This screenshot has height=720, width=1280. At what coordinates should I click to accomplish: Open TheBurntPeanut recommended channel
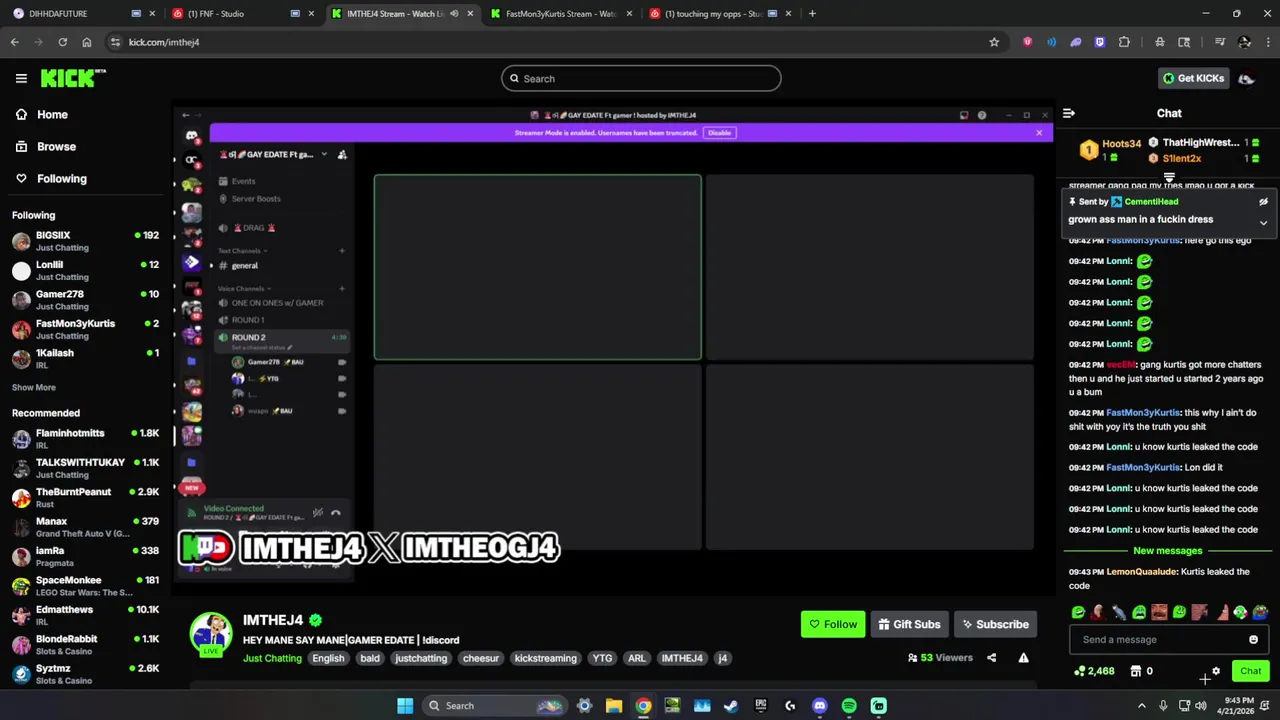click(x=85, y=497)
